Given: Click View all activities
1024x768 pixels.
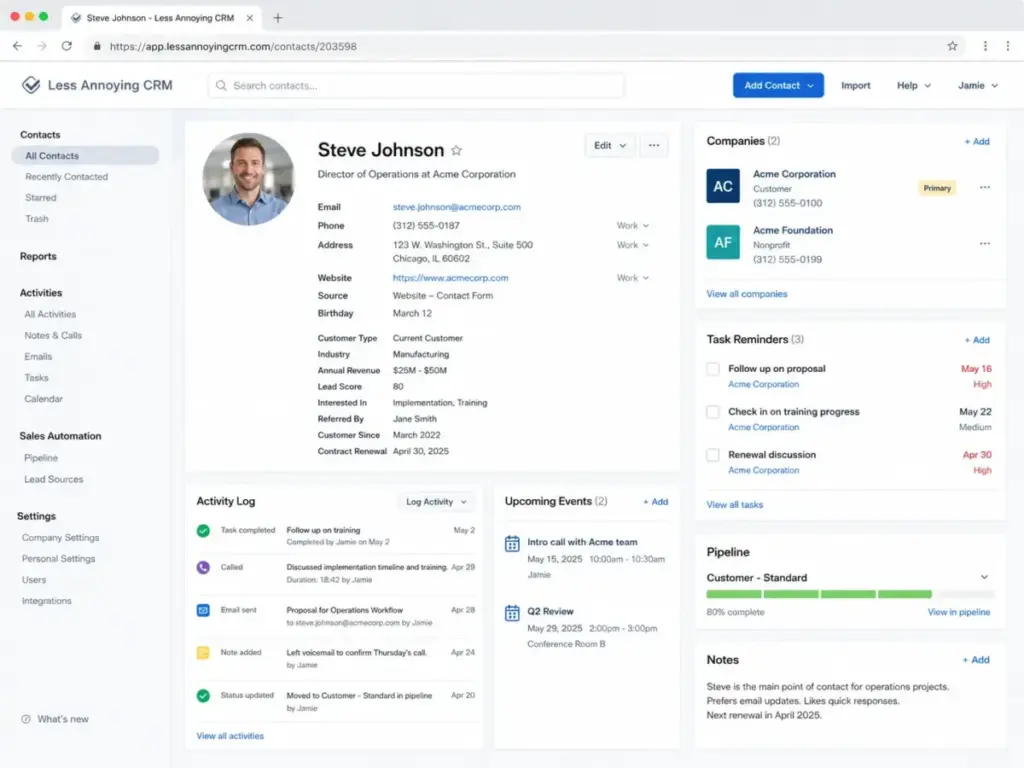Looking at the screenshot, I should (x=230, y=736).
